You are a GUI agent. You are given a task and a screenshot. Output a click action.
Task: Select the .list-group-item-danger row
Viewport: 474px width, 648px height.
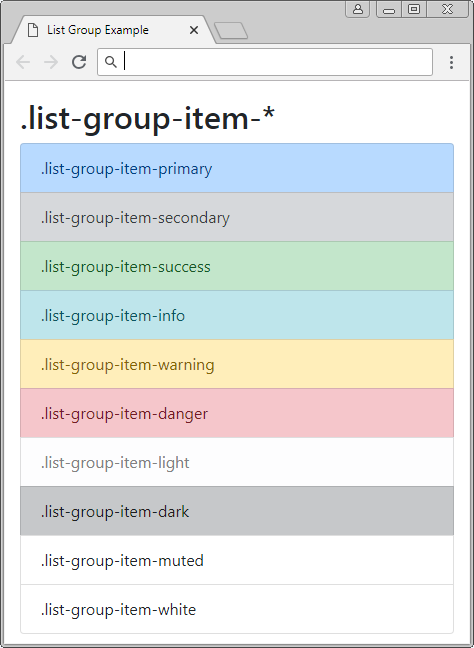[x=237, y=413]
